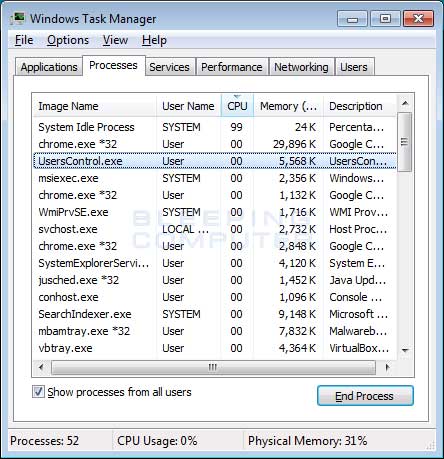444x459 pixels.
Task: Click the scroll up arrow in process list
Action: (x=405, y=103)
